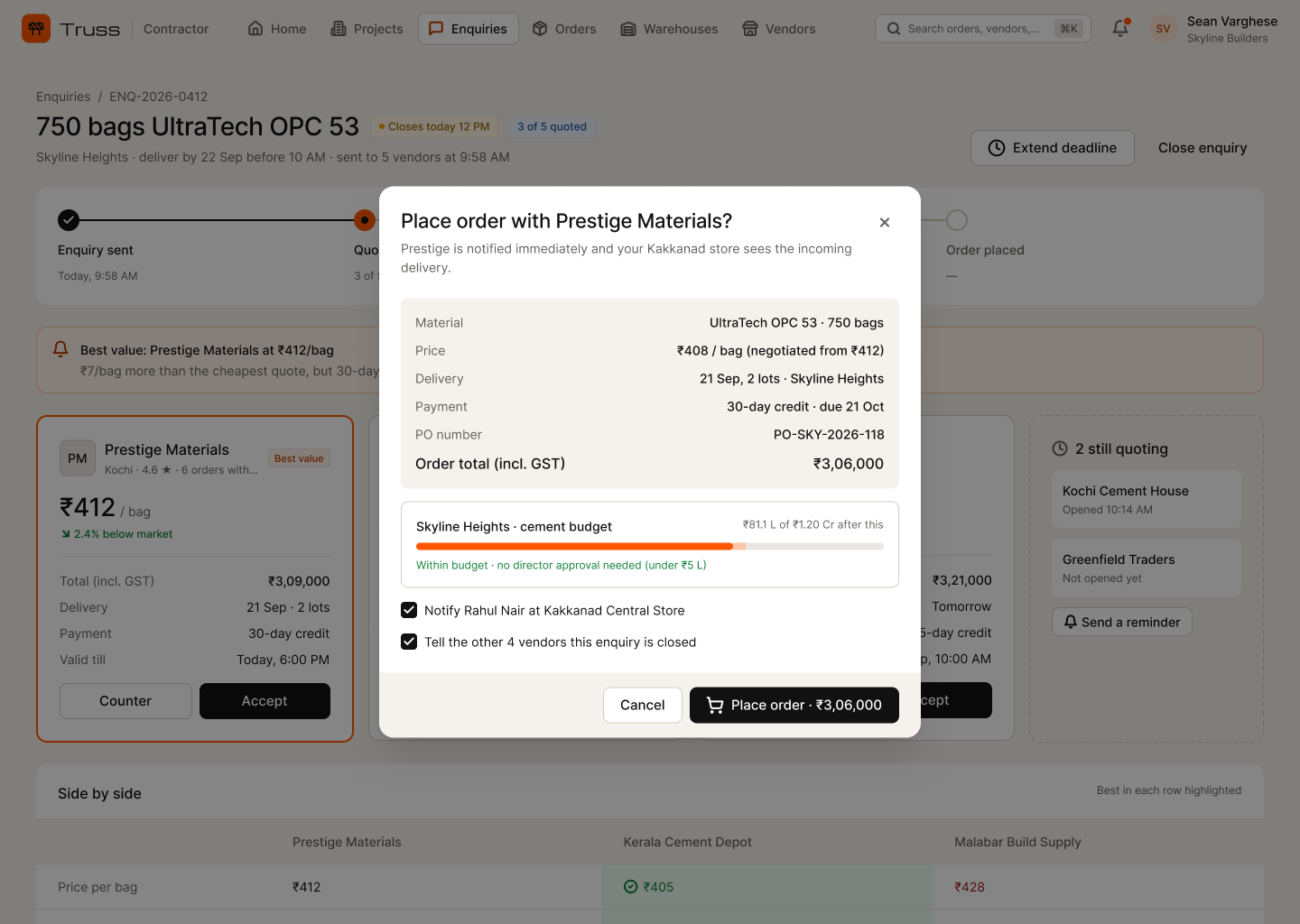Click the Truss logo icon
The height and width of the screenshot is (924, 1300).
click(36, 29)
